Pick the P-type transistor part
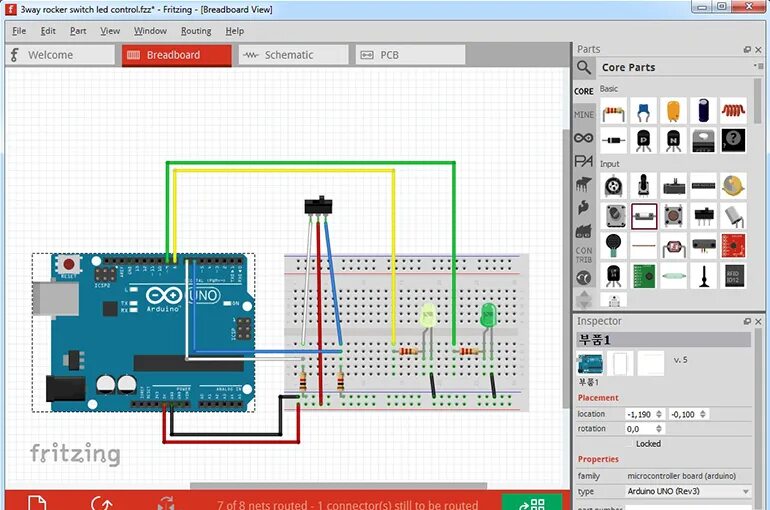 point(643,140)
